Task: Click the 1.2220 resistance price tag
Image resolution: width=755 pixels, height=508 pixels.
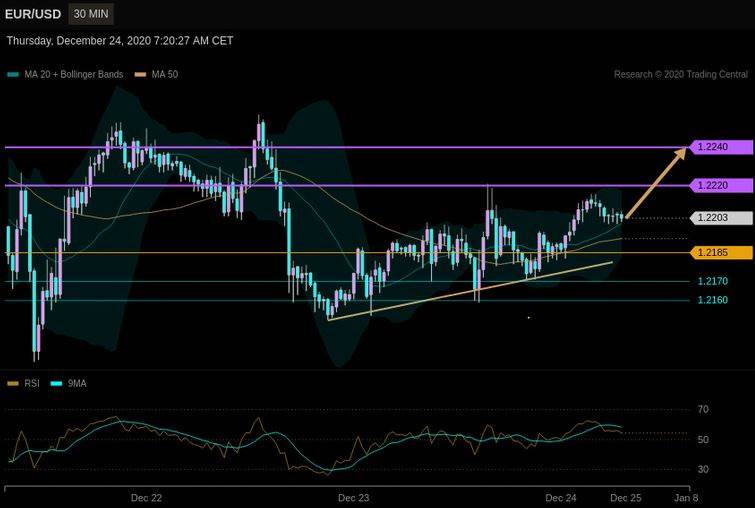Action: pyautogui.click(x=720, y=185)
